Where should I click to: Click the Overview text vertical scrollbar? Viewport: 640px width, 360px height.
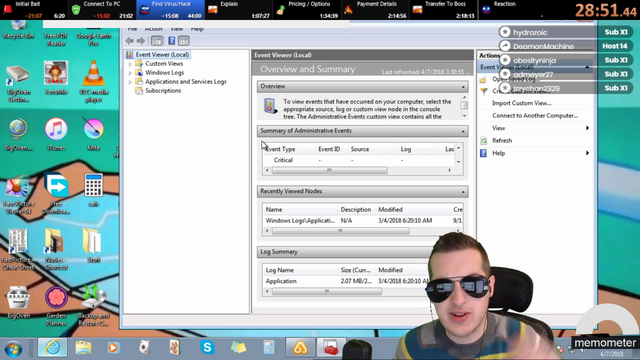[x=464, y=107]
